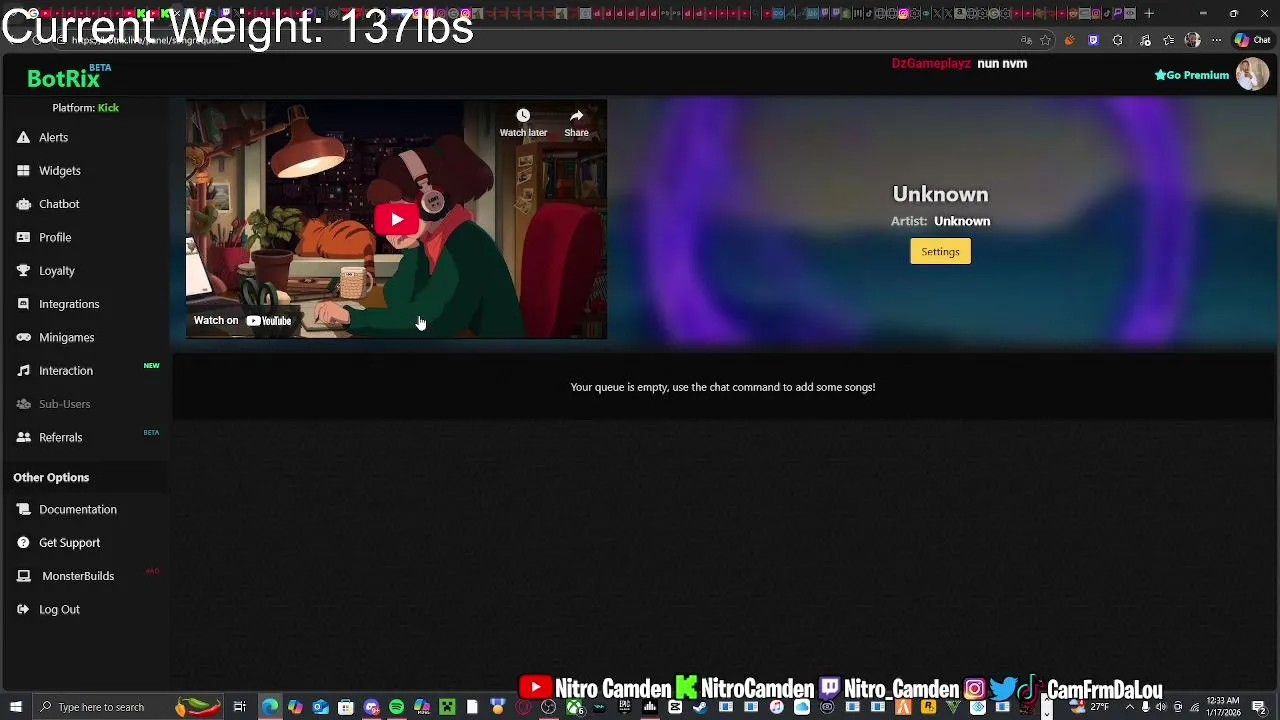Screen dimensions: 1280x720
Task: Click the Chatbot robot icon
Action: (23, 204)
